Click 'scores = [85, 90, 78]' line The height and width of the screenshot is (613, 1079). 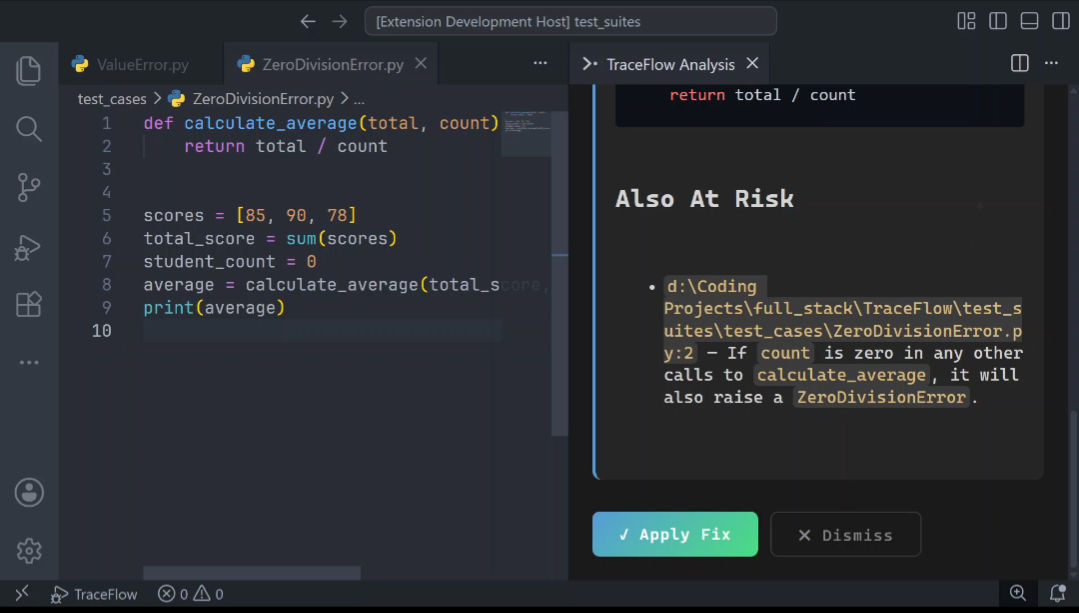tap(250, 215)
